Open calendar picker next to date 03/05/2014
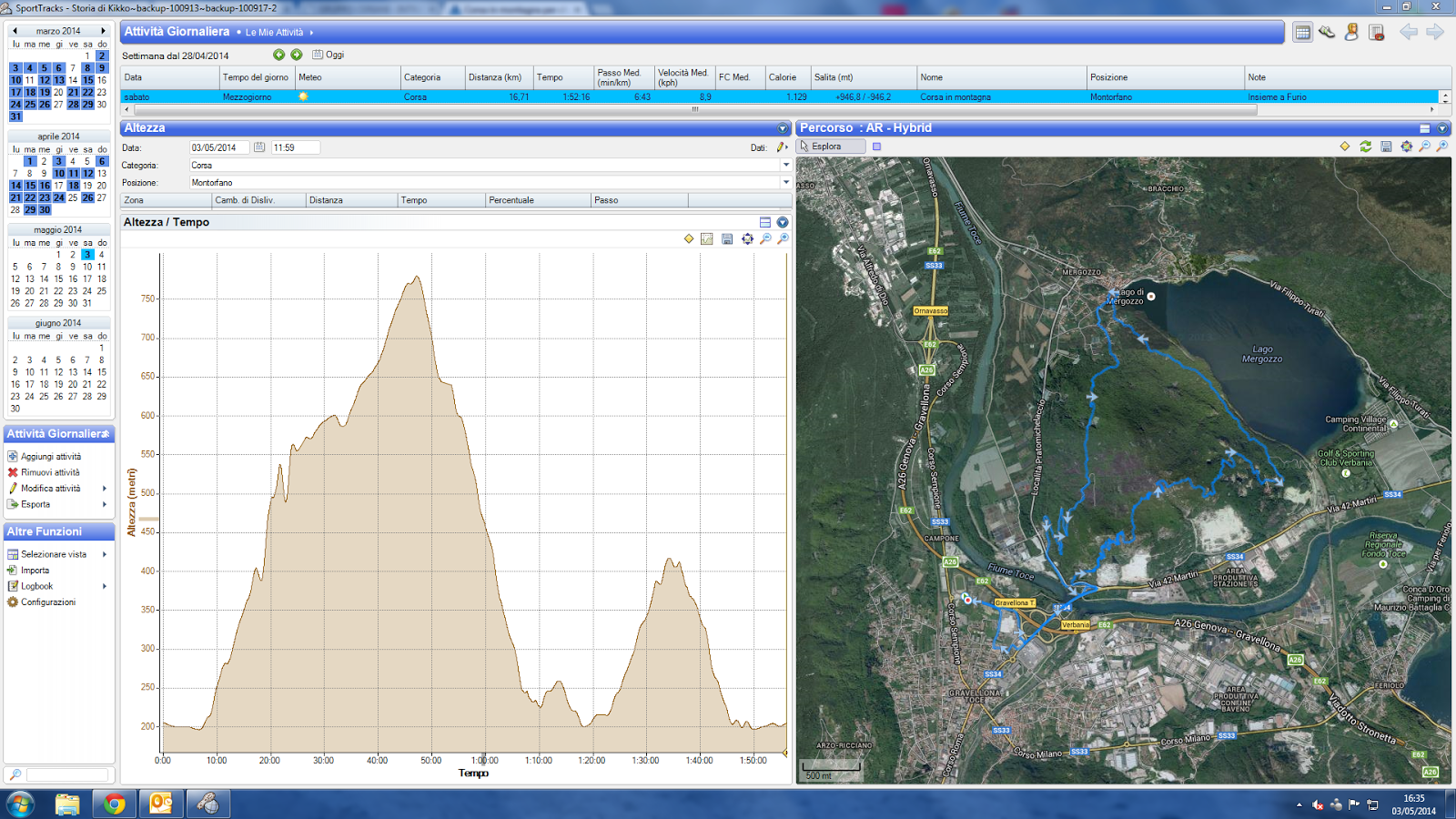Viewport: 1456px width, 819px height. [x=259, y=147]
